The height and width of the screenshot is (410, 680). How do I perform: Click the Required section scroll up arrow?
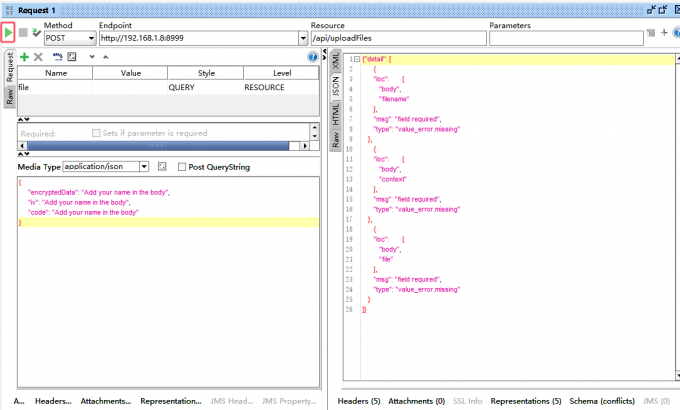(x=314, y=128)
